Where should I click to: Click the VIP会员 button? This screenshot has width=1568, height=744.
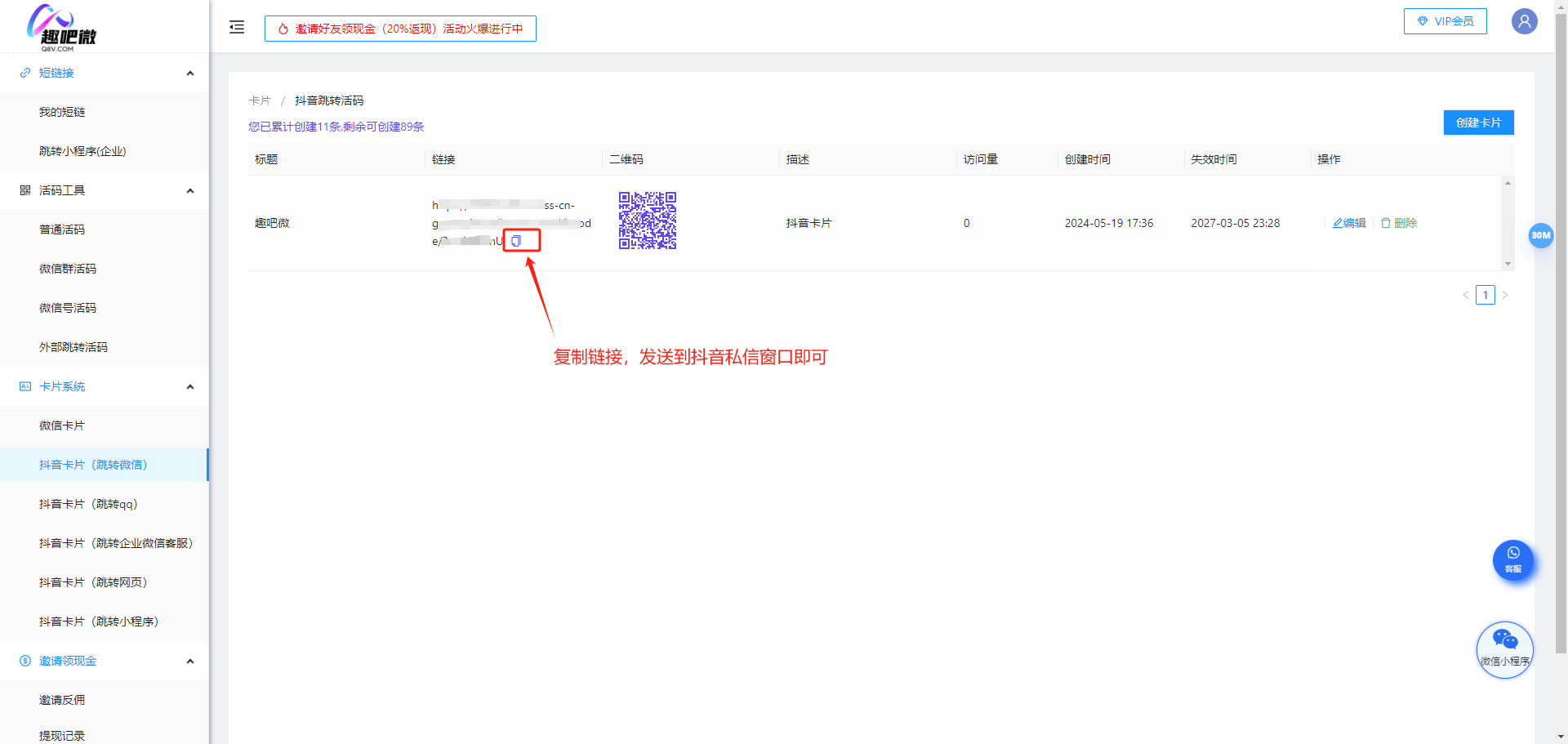point(1445,21)
